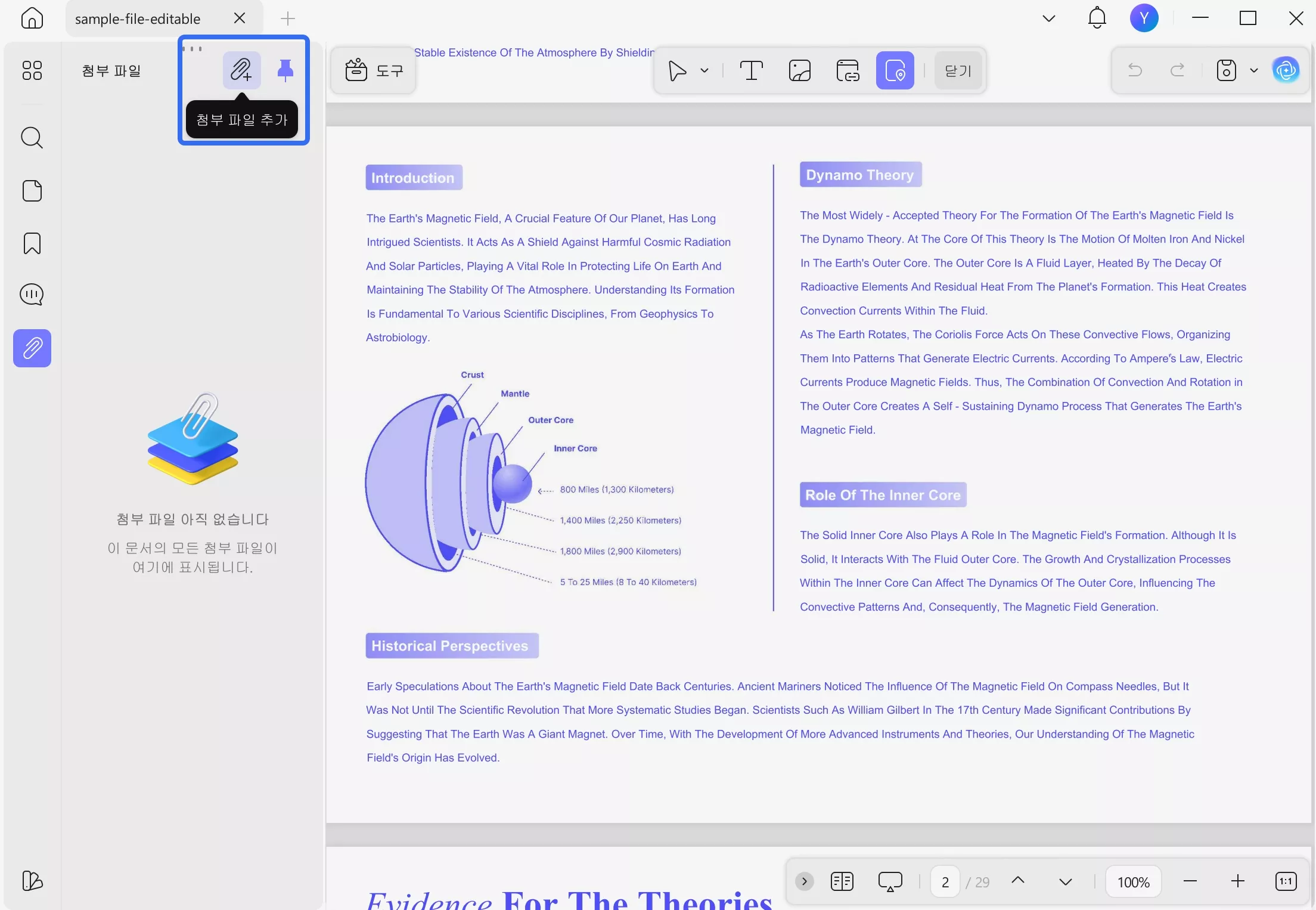Open the bookmarks panel icon
Viewport: 1316px width, 910px height.
point(32,243)
